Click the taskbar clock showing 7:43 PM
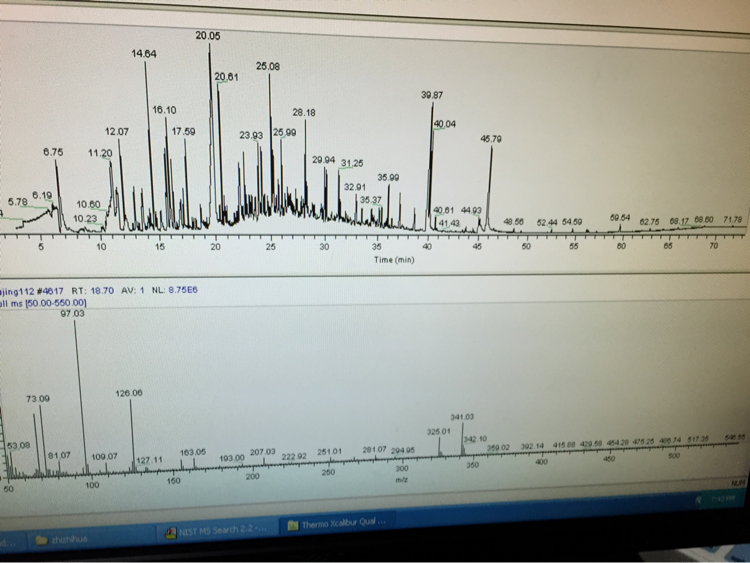Screen dimensions: 750x563 point(722,499)
